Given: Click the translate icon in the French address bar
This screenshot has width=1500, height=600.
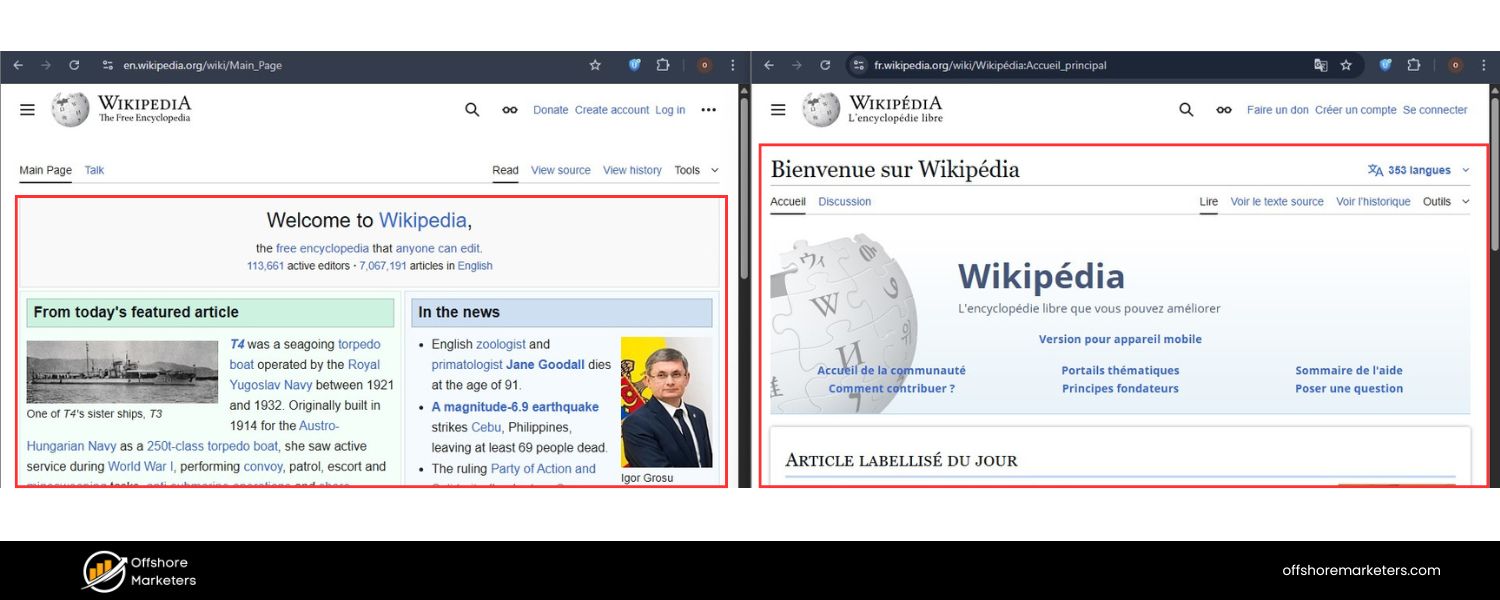Looking at the screenshot, I should (x=1320, y=64).
